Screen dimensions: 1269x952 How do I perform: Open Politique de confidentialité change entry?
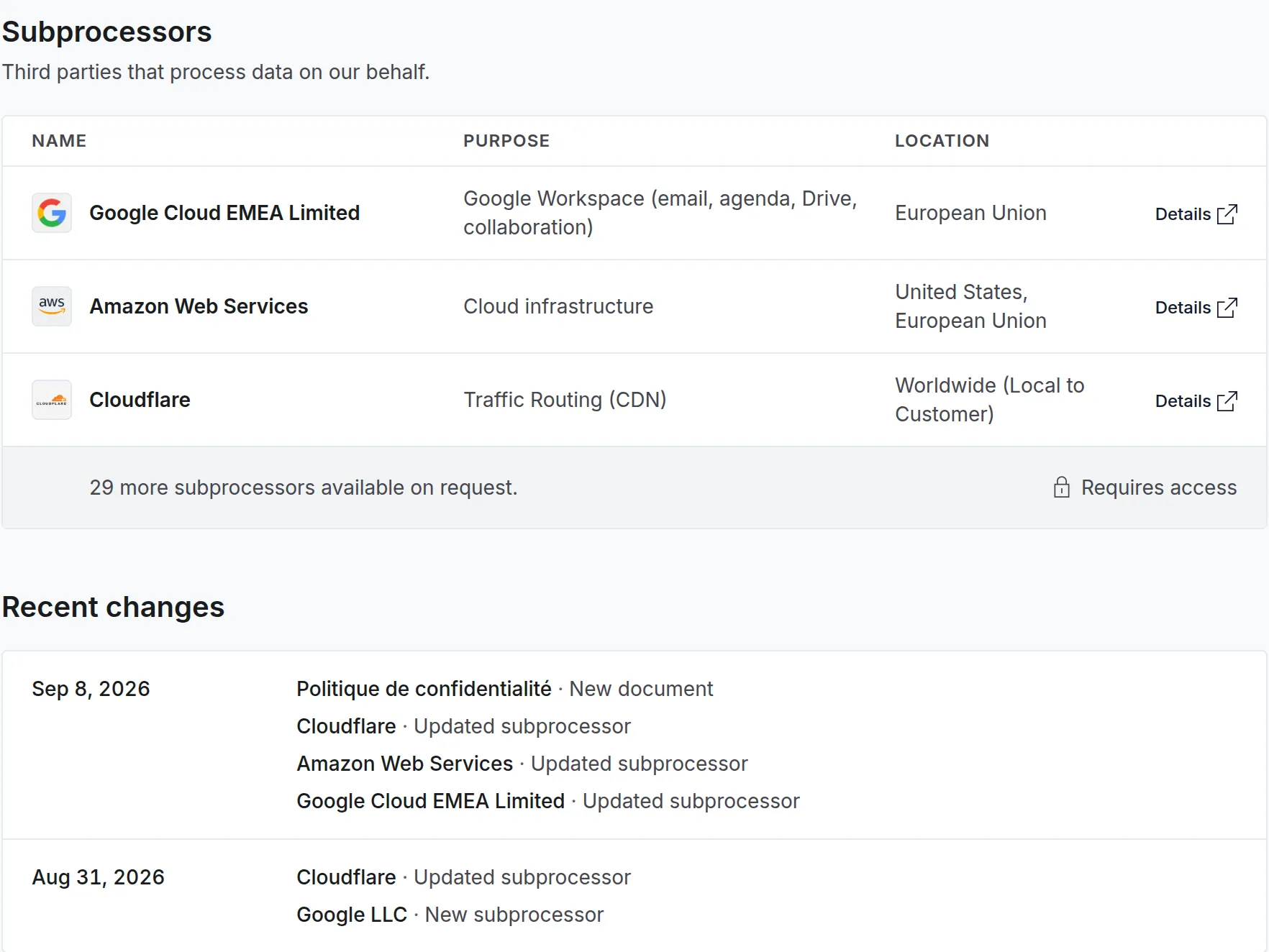pyautogui.click(x=504, y=689)
